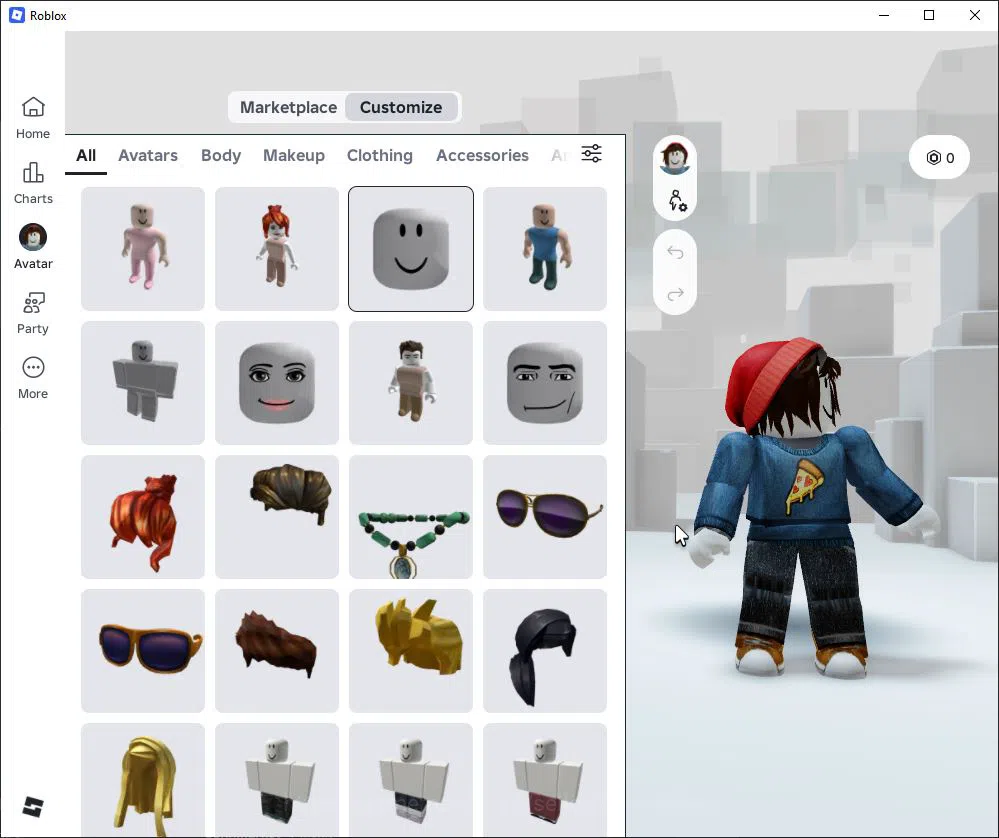Viewport: 999px width, 838px height.
Task: Select the red-haired girl avatar
Action: pyautogui.click(x=277, y=249)
